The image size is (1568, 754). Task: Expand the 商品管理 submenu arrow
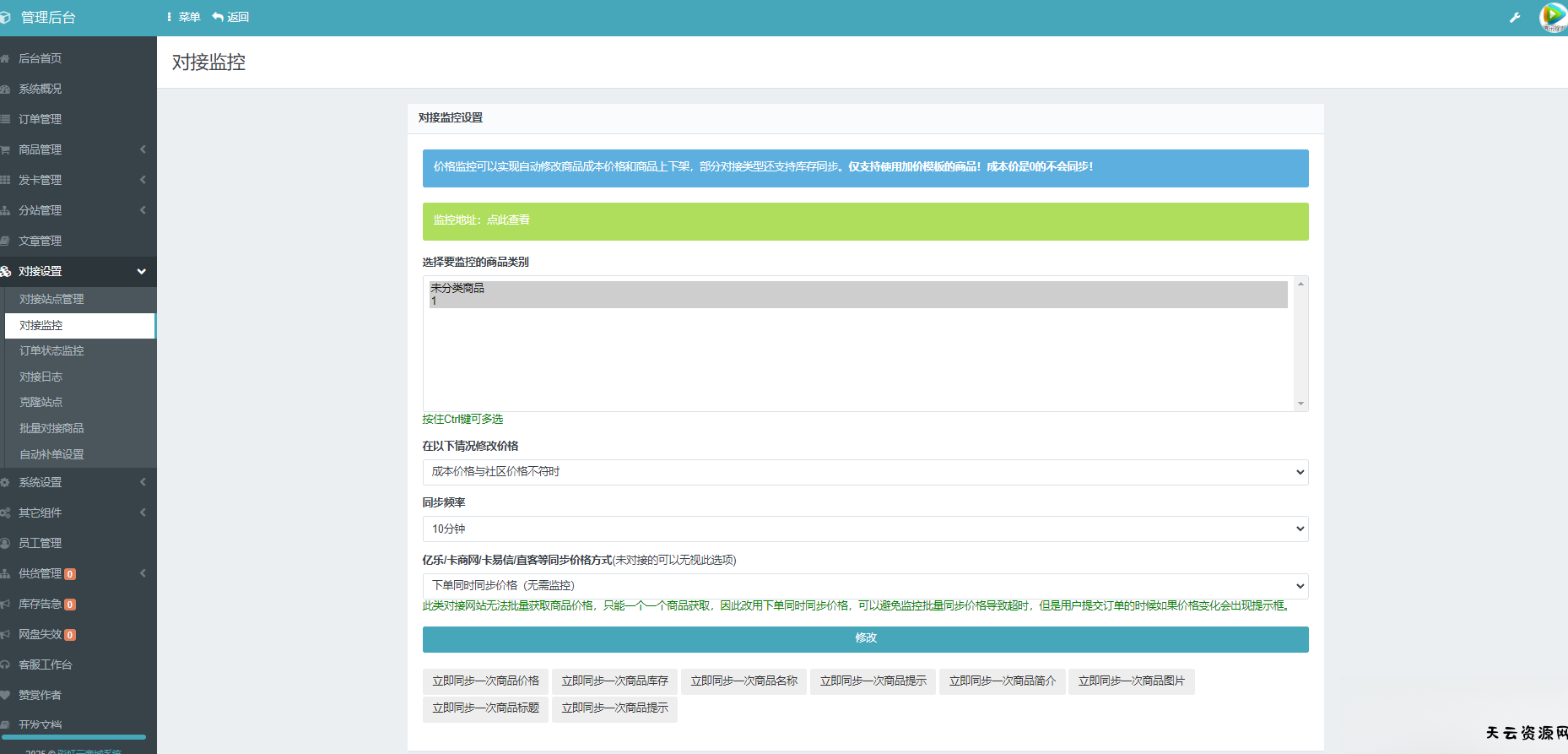[143, 149]
